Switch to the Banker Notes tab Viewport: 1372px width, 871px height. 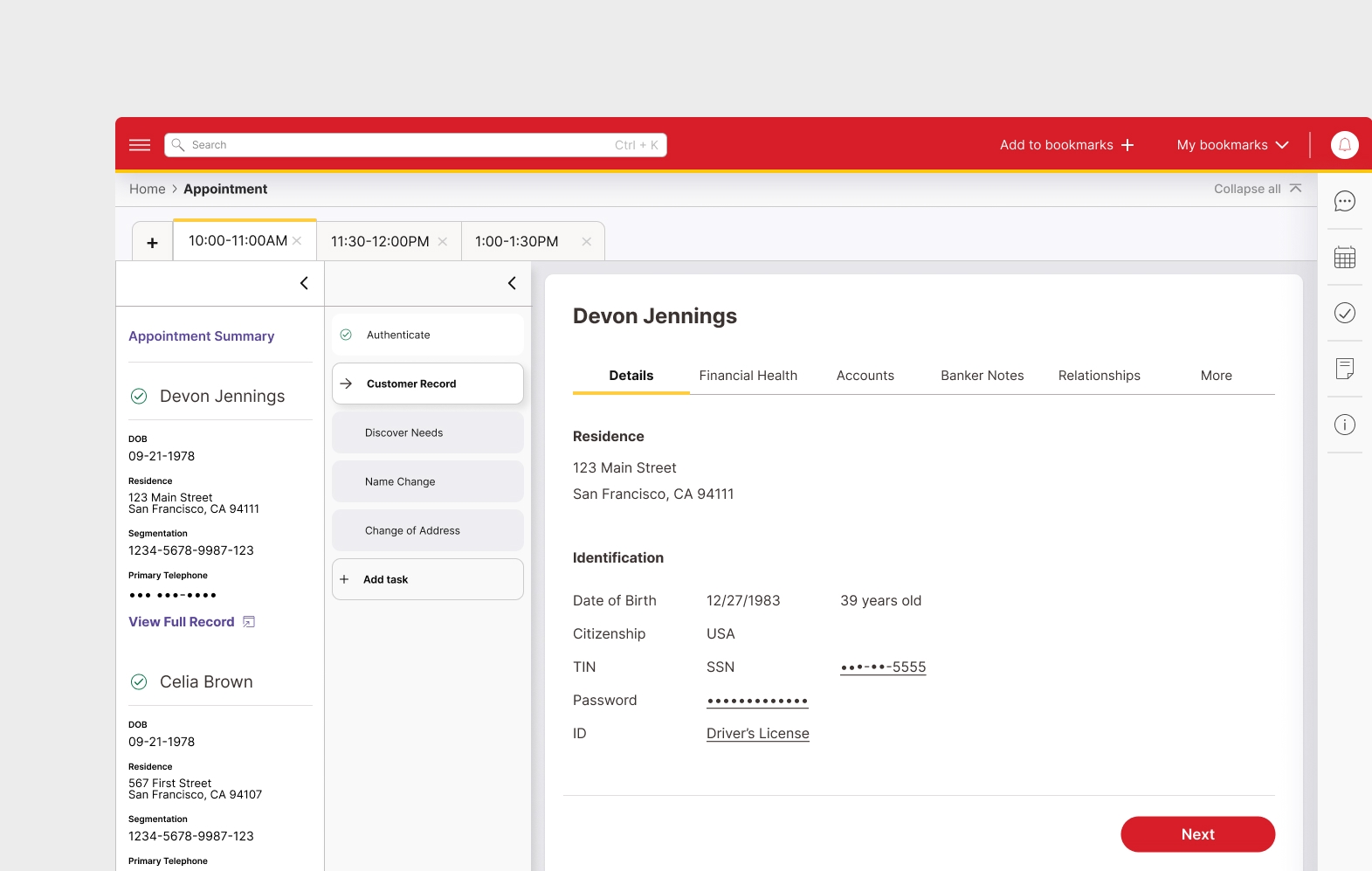982,376
